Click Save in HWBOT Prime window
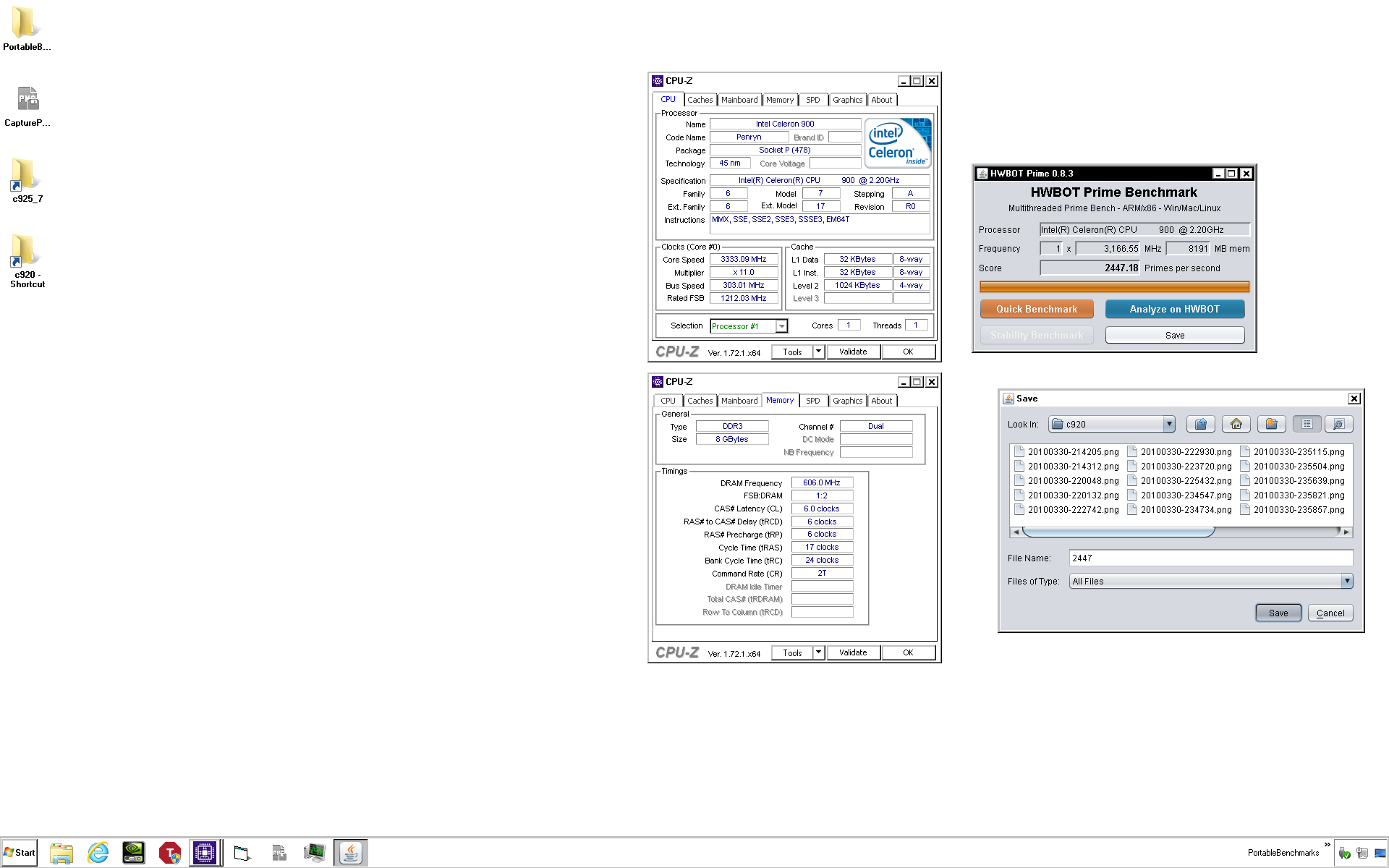The width and height of the screenshot is (1389, 868). pyautogui.click(x=1175, y=335)
